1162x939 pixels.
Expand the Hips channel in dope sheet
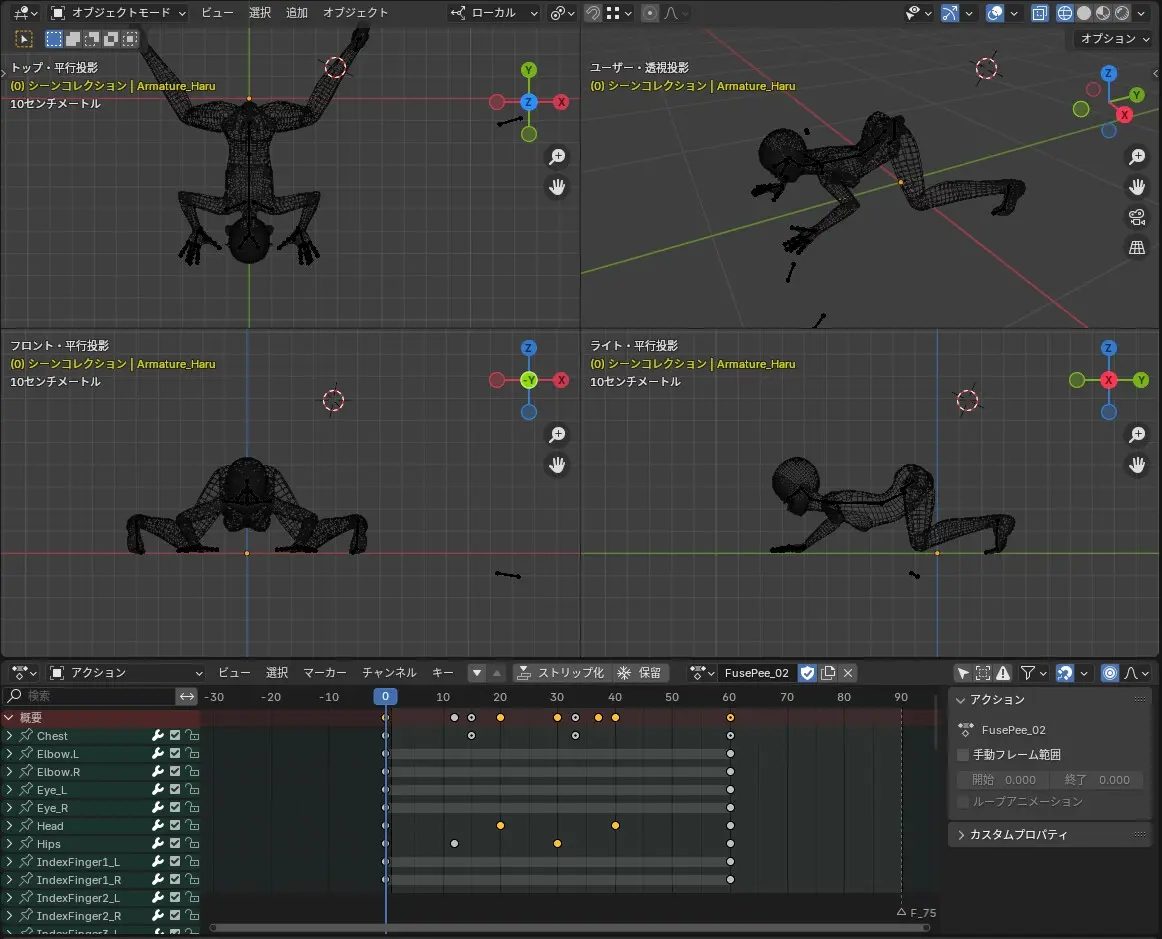tap(9, 844)
